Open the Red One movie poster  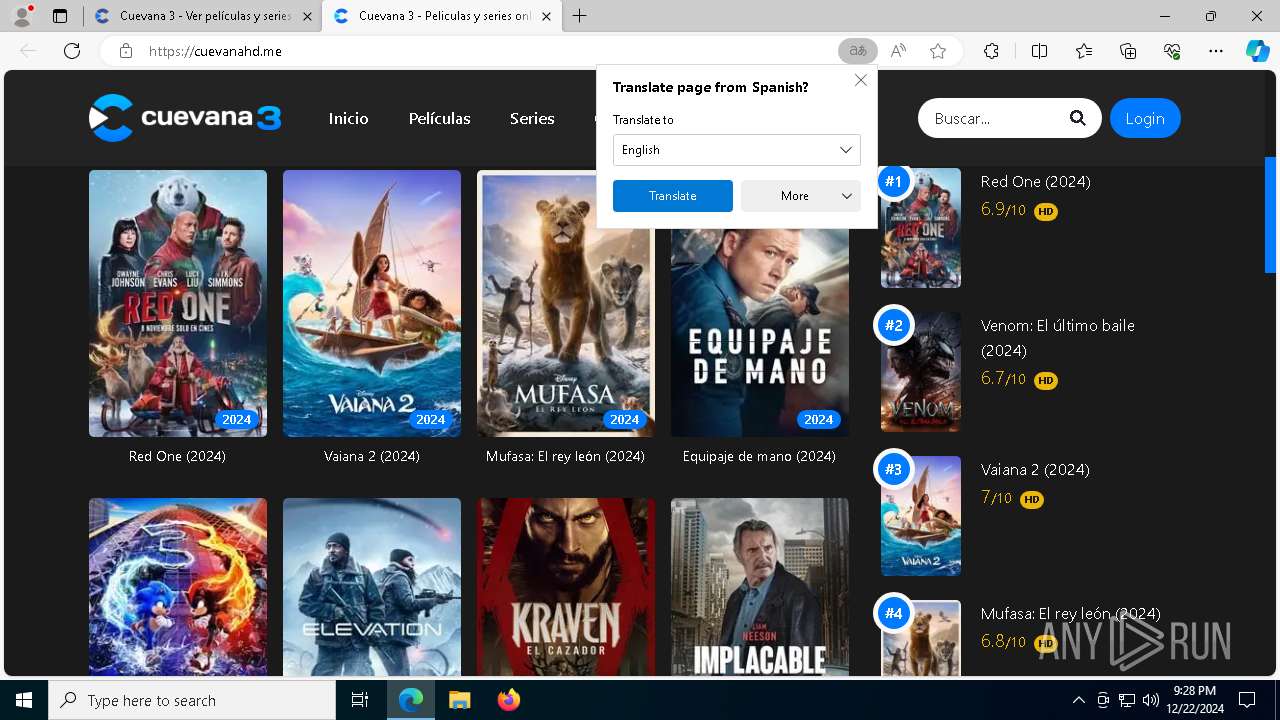(178, 303)
